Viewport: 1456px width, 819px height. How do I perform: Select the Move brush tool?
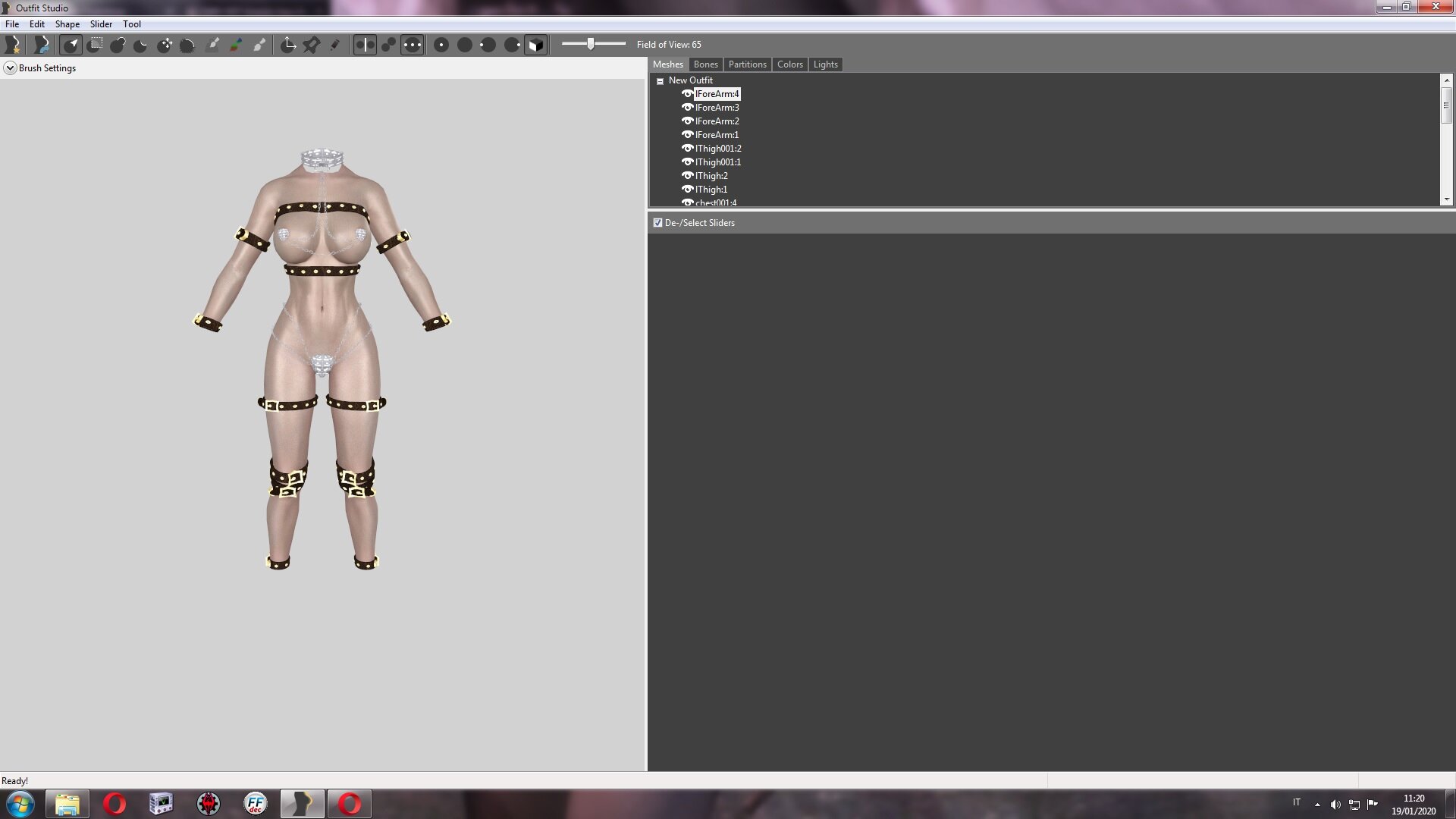(165, 45)
